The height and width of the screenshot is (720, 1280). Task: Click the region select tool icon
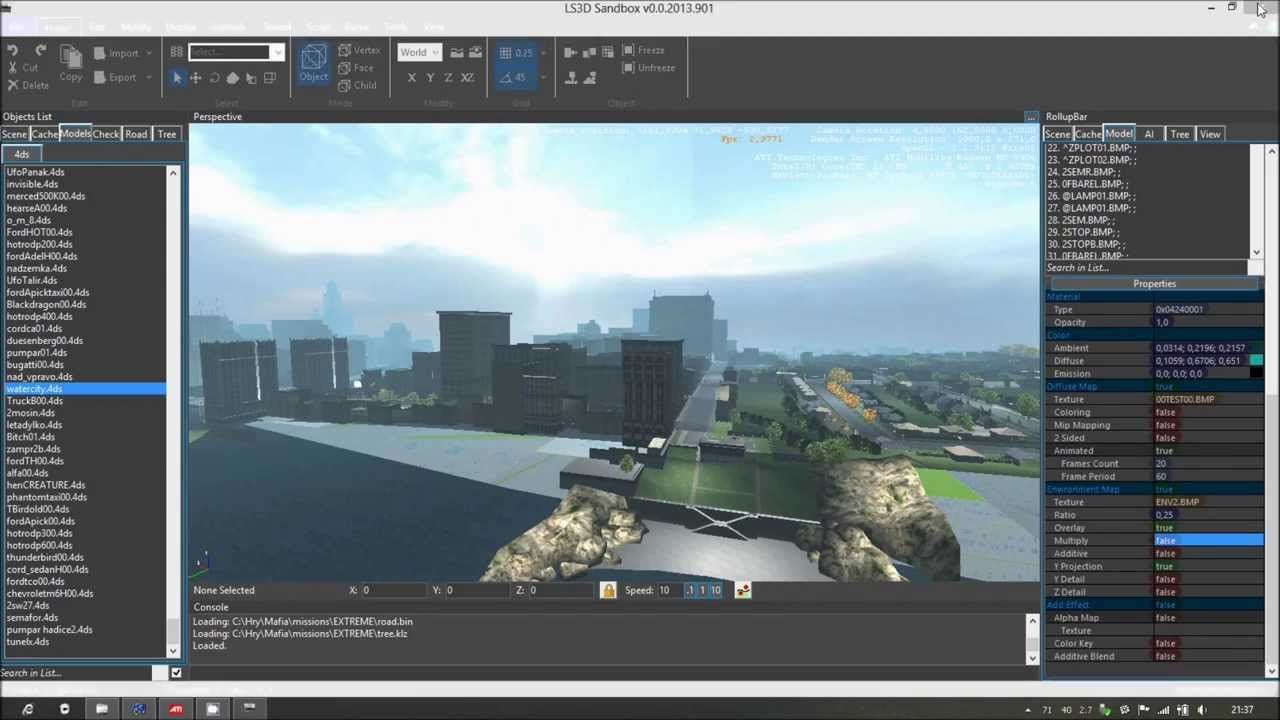(269, 77)
